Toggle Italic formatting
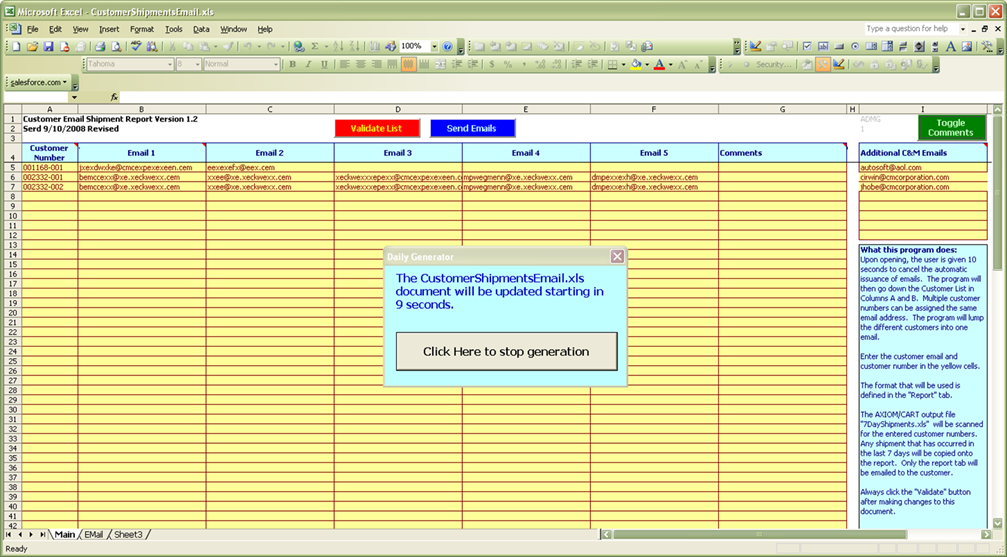1007x557 pixels. pos(308,64)
